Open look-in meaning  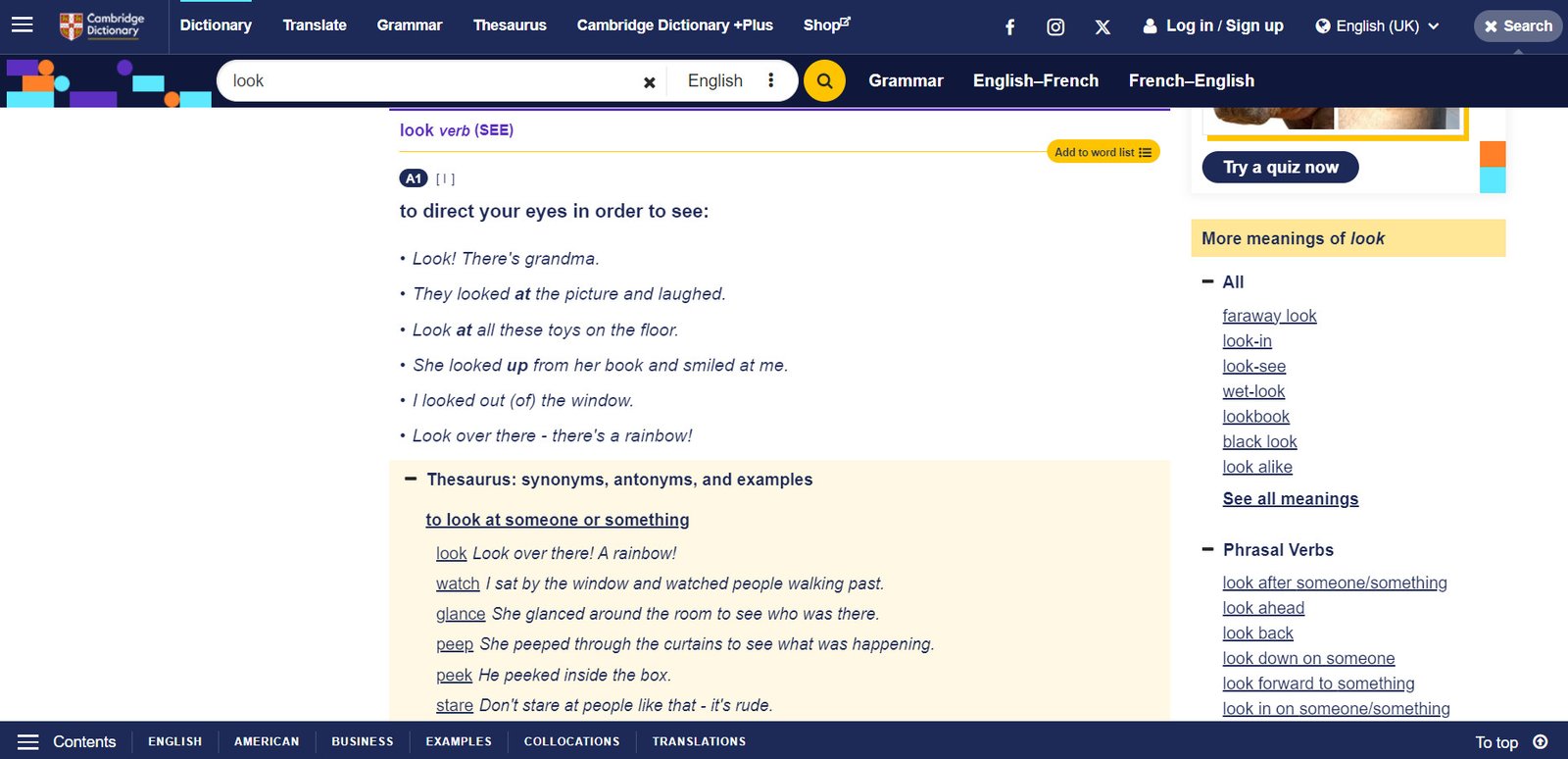[x=1247, y=341]
